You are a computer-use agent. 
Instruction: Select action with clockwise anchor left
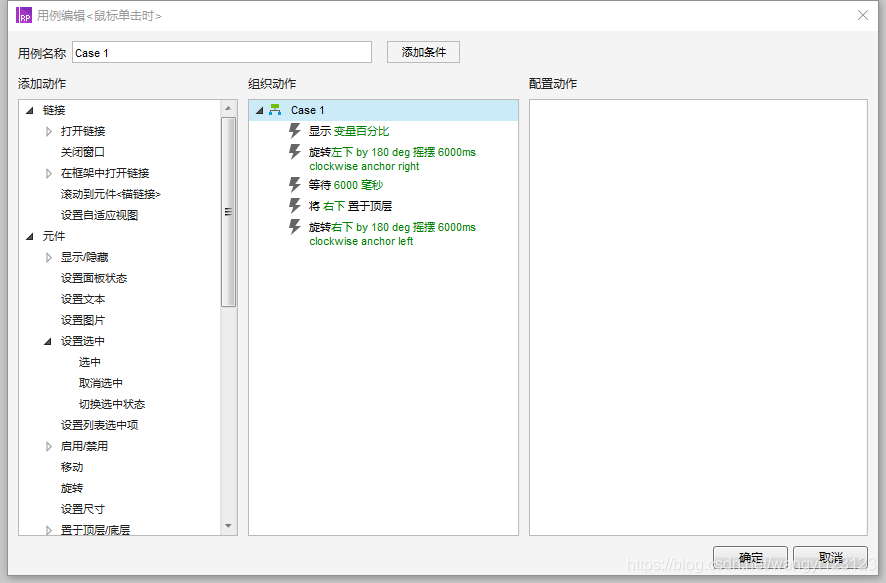[392, 234]
